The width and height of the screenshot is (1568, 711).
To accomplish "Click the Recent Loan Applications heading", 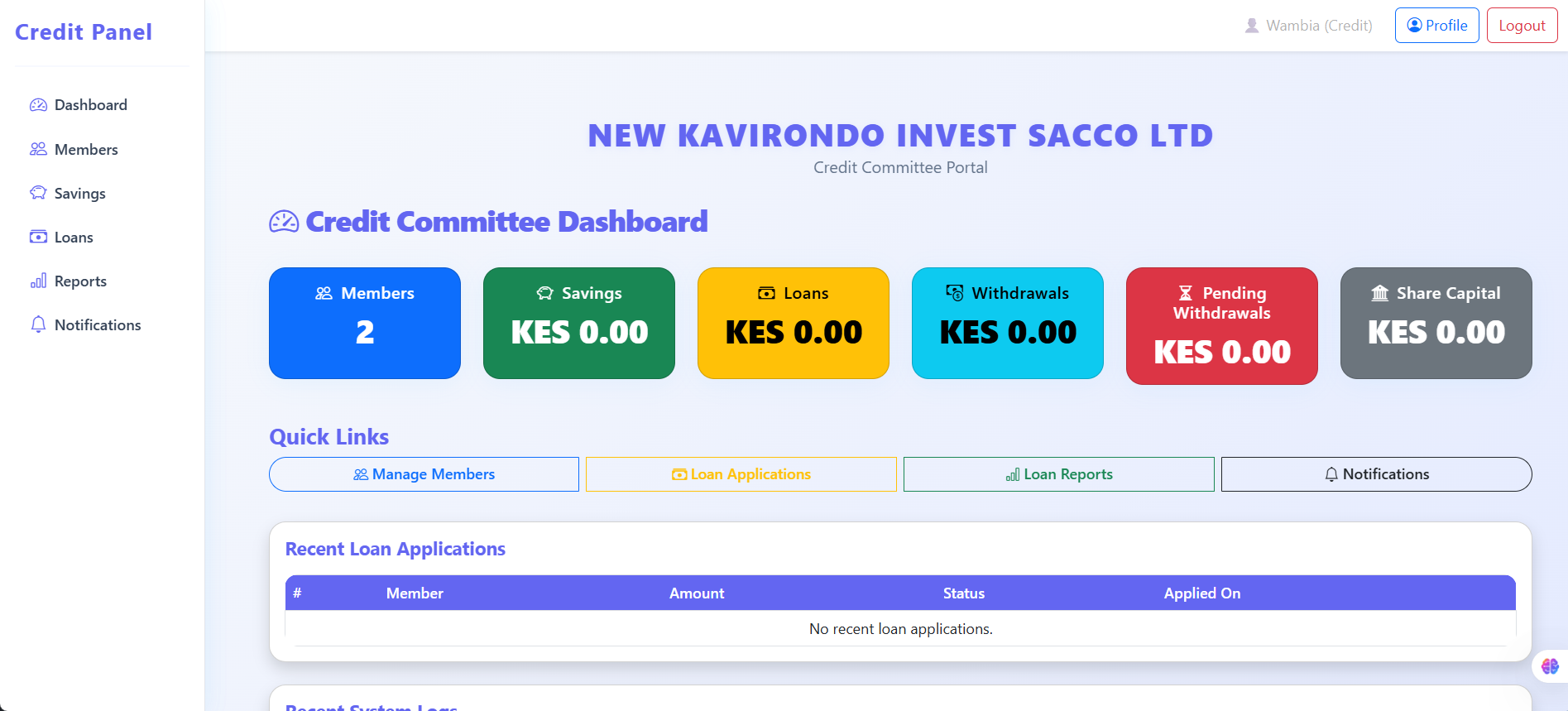I will [396, 549].
